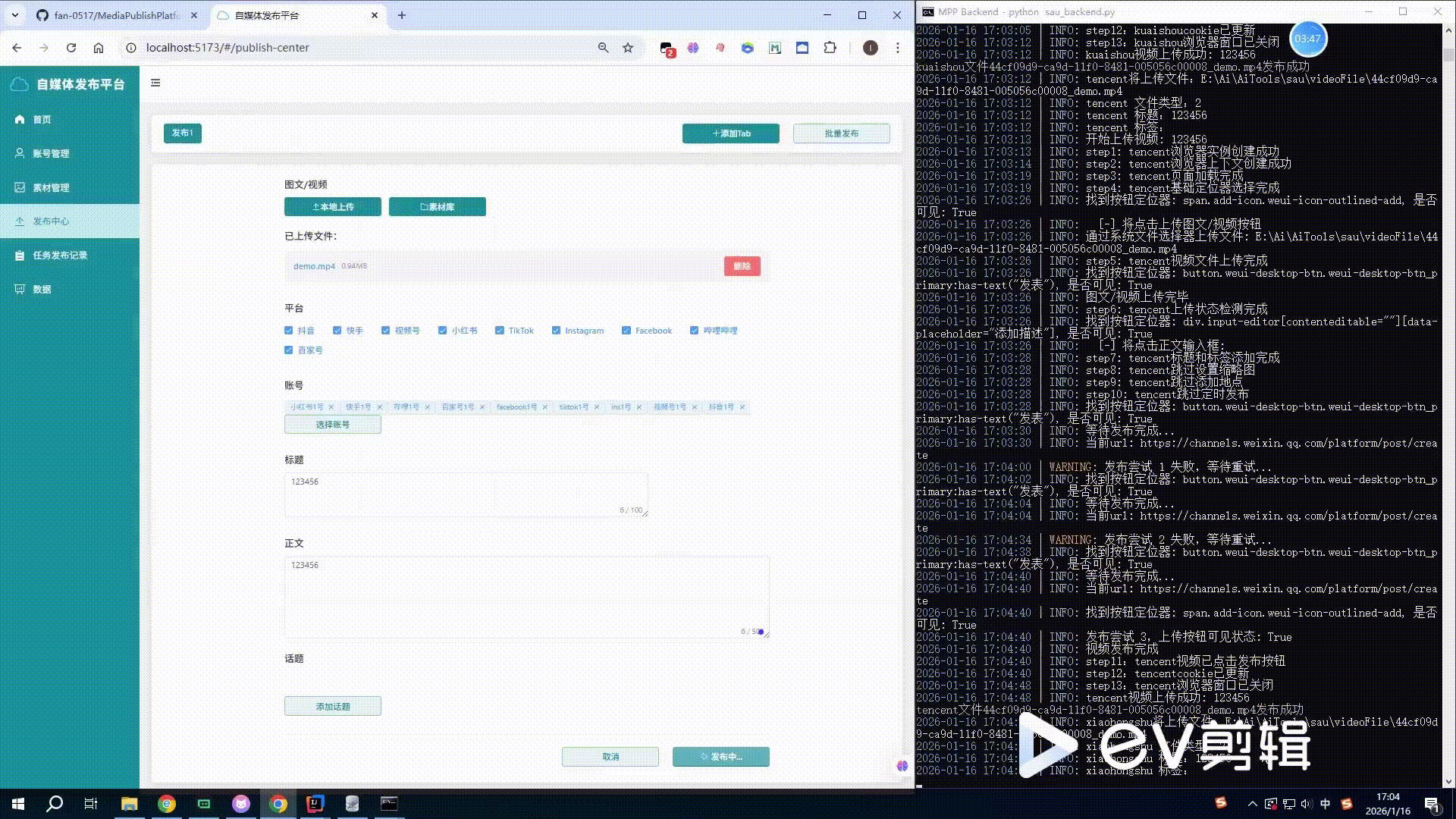Collapse sidebar with hamburger menu icon
Viewport: 1456px width, 819px height.
[x=155, y=83]
